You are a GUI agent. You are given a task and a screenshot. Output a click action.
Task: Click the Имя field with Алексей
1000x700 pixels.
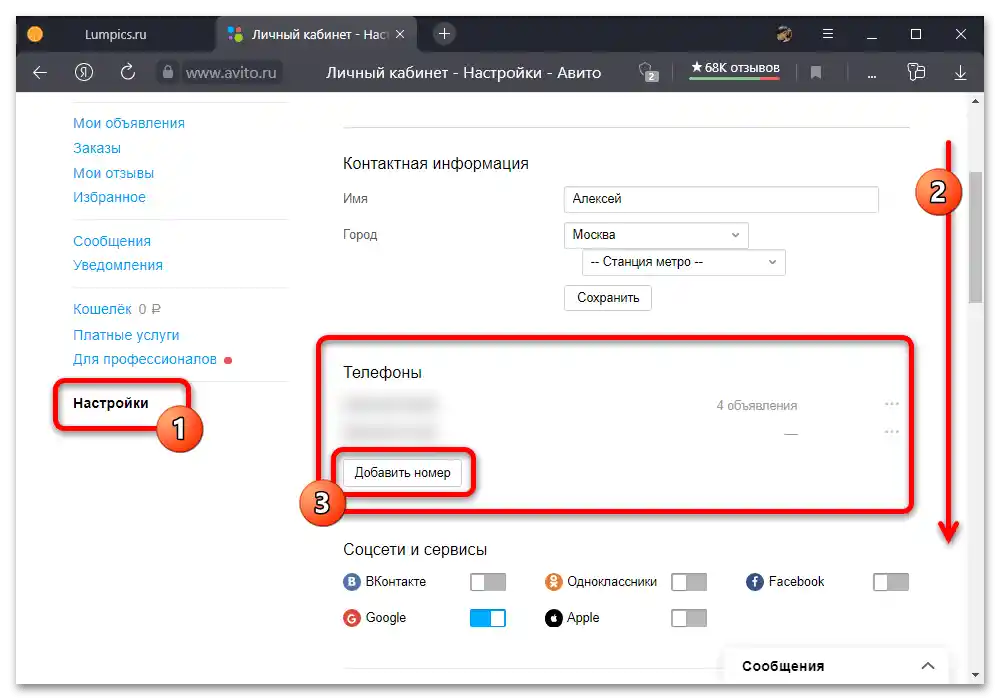tap(721, 199)
